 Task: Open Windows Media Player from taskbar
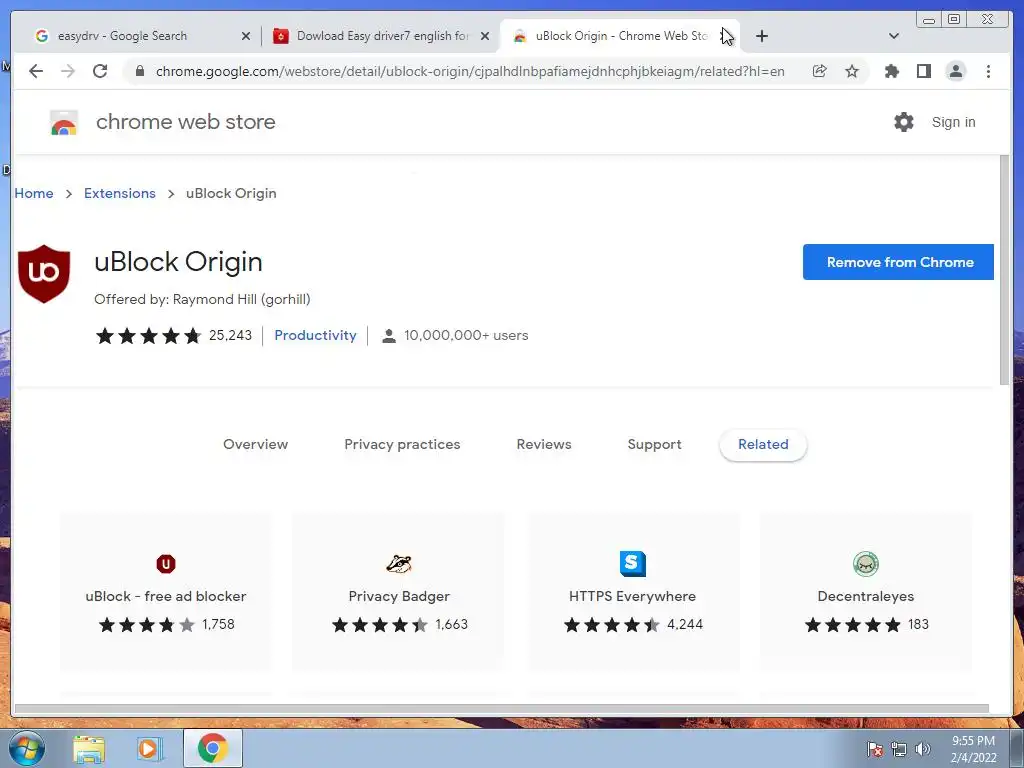click(x=150, y=748)
